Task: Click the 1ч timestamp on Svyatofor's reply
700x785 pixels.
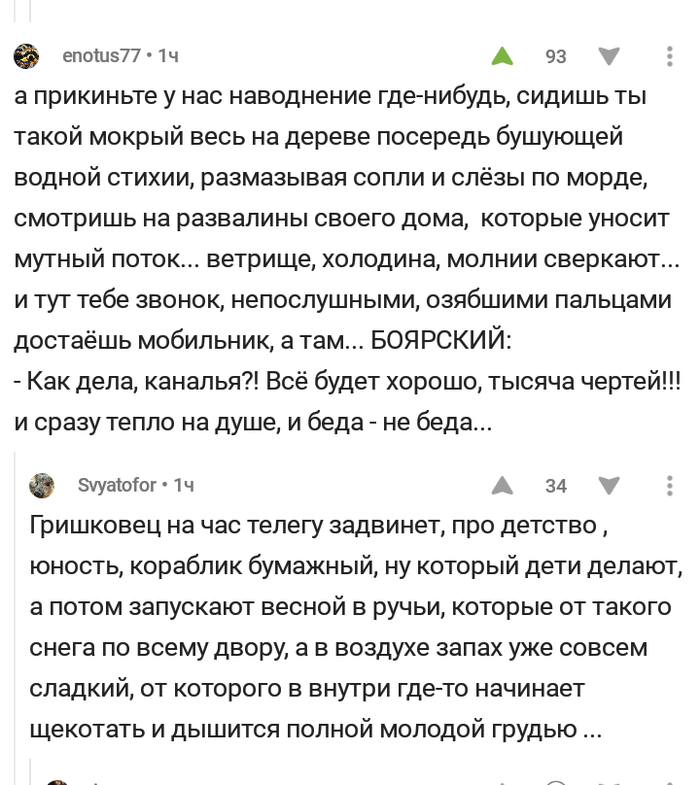Action: pyautogui.click(x=184, y=486)
